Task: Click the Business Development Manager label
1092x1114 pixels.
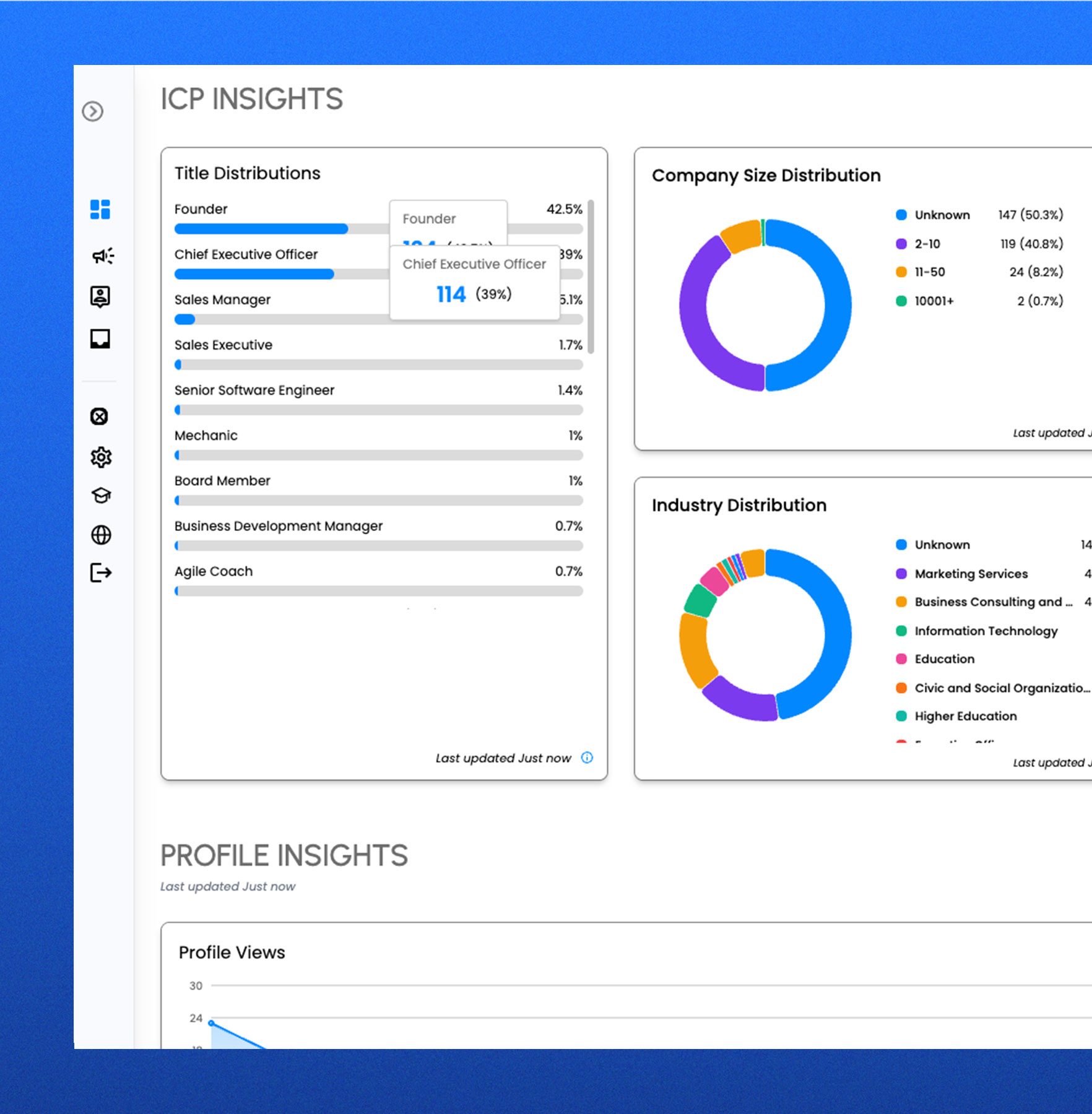Action: click(x=278, y=526)
